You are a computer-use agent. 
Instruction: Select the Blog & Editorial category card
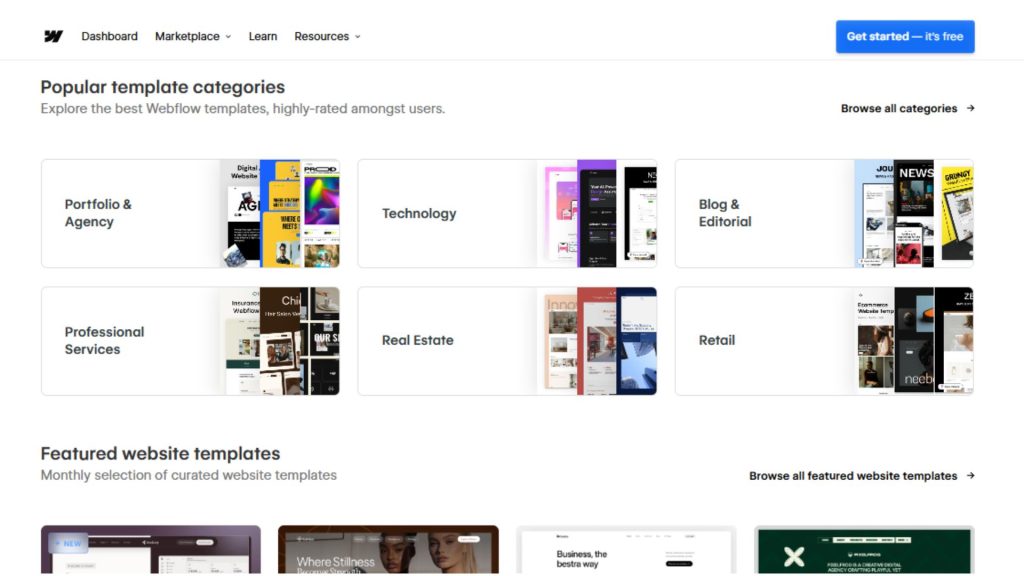tap(824, 214)
